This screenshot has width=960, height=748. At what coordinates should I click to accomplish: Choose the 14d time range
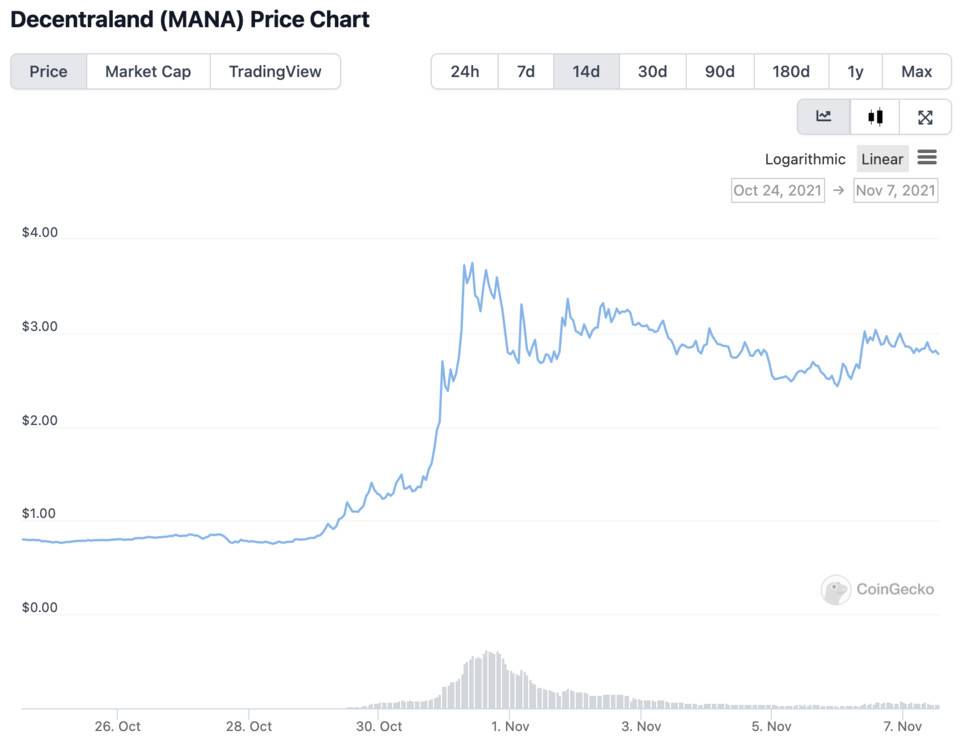point(586,72)
